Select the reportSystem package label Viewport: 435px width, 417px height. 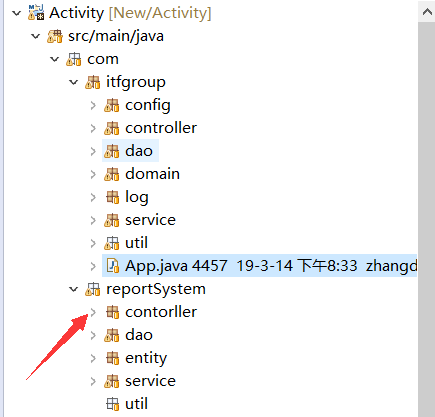pos(156,289)
